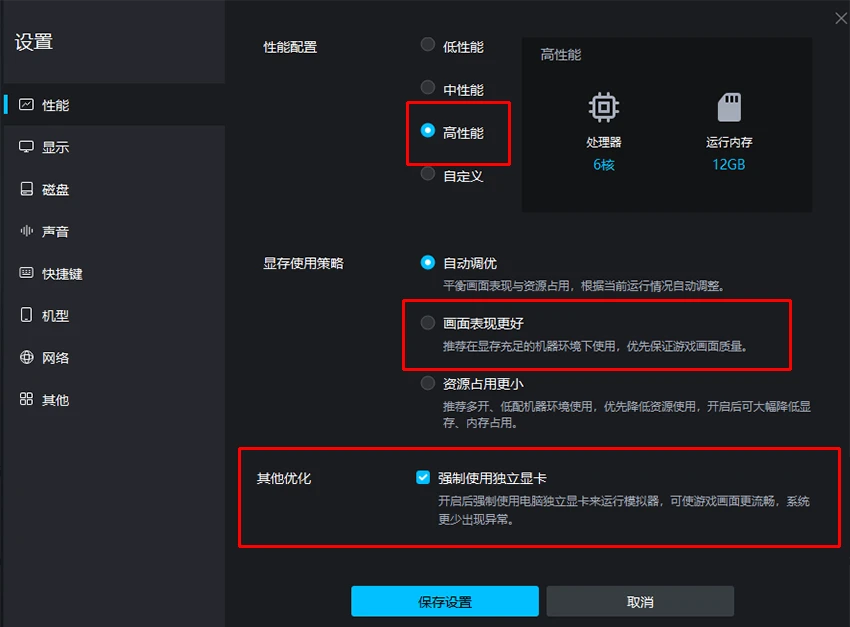The image size is (850, 627).
Task: Select the 中性能 radio option
Action: pos(428,87)
